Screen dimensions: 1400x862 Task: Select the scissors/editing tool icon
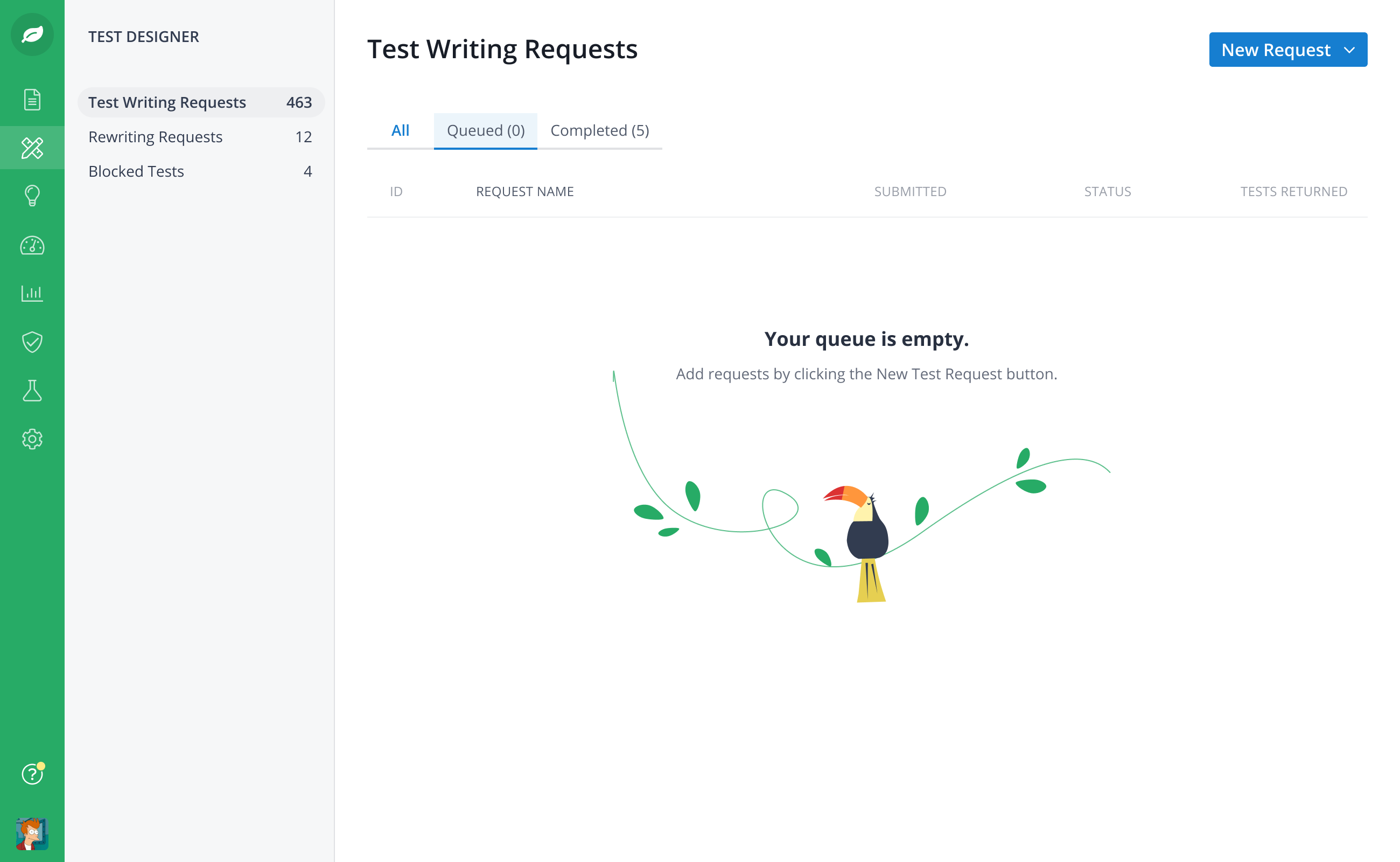[32, 148]
